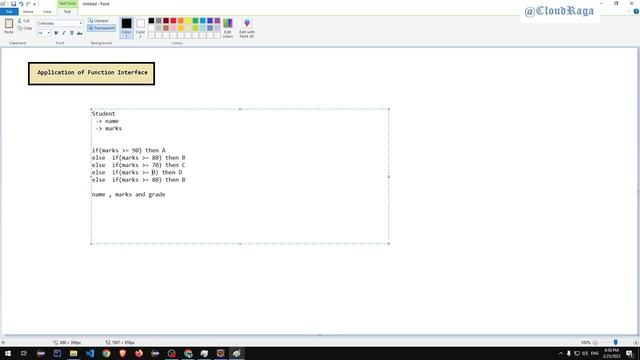The width and height of the screenshot is (640, 360).
Task: Click the ENG language indicator
Action: [595, 353]
